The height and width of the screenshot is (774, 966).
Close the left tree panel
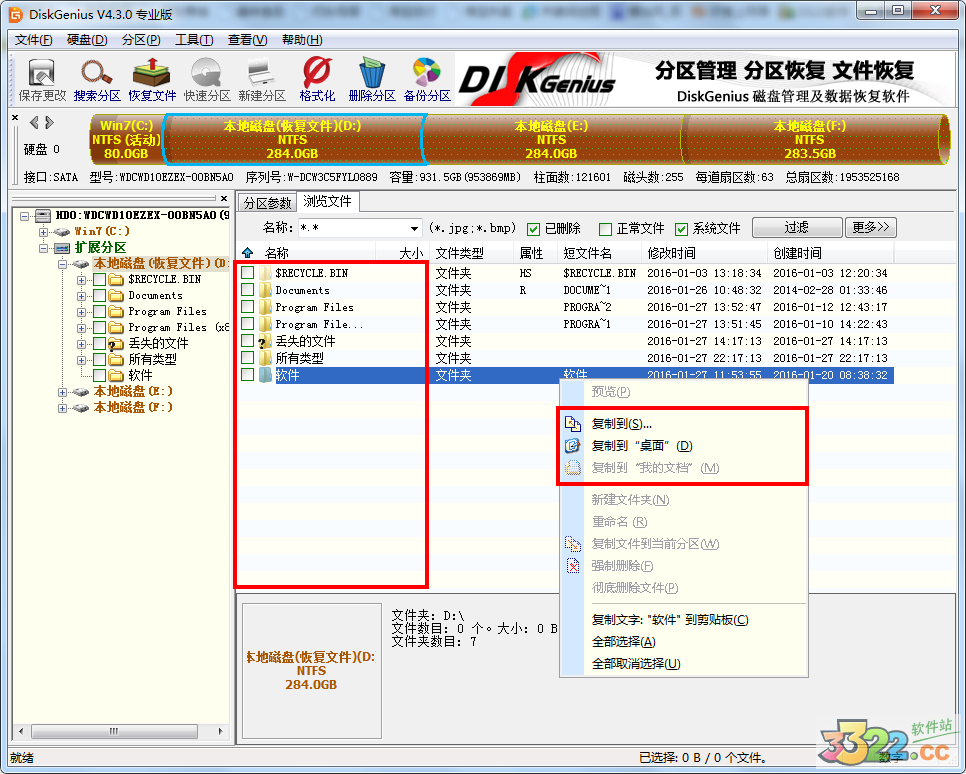pos(224,198)
